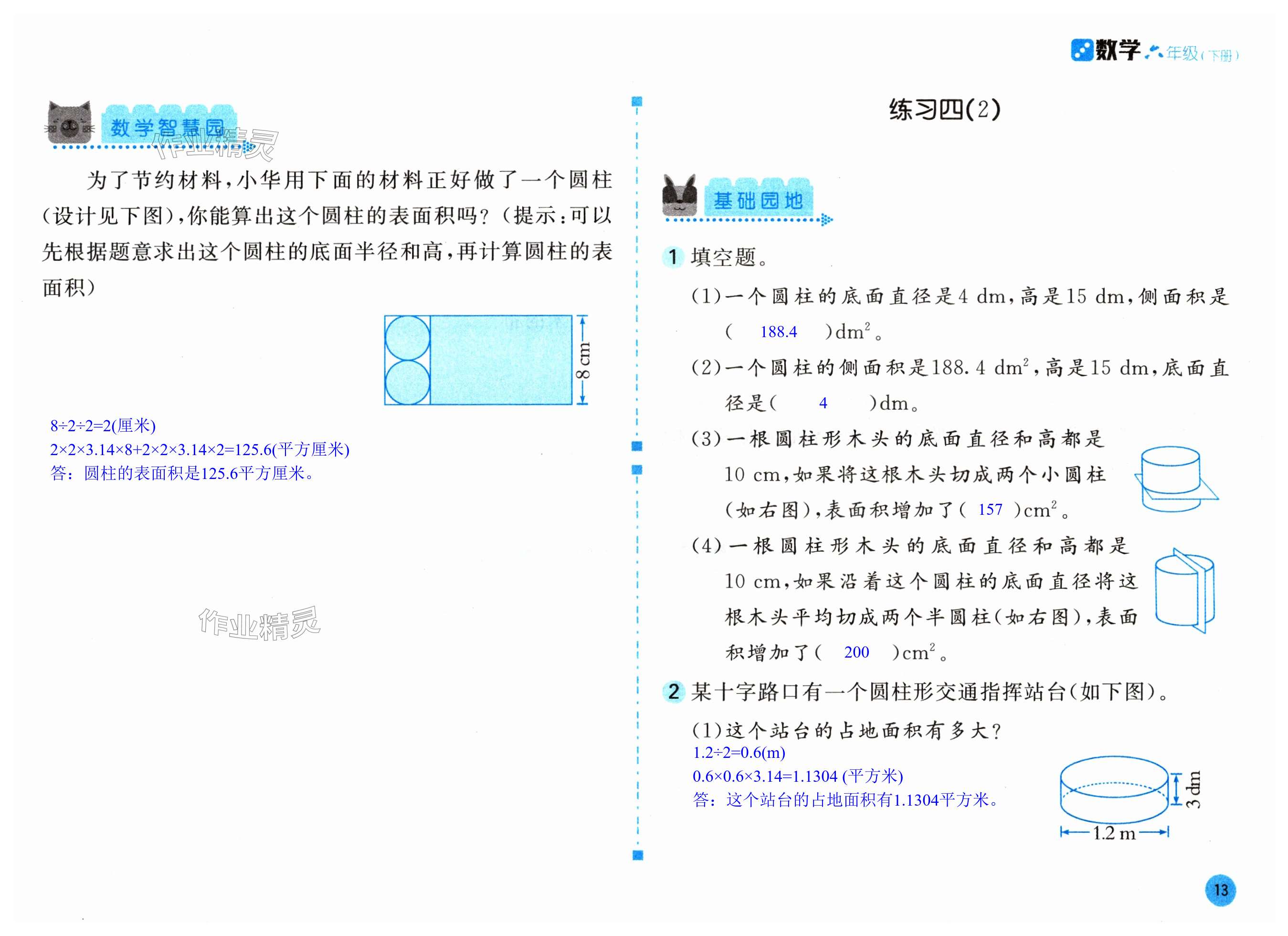Click the 基础园地 section banner
The width and height of the screenshot is (1288, 936).
coord(758,200)
